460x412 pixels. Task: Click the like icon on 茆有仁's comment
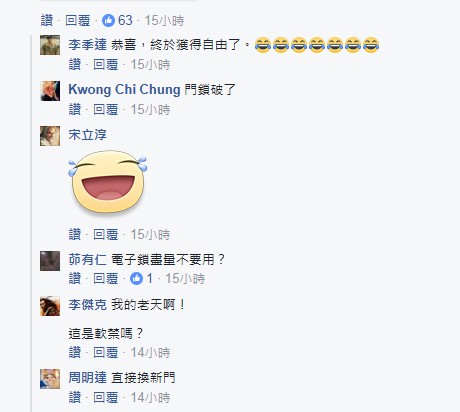click(136, 278)
